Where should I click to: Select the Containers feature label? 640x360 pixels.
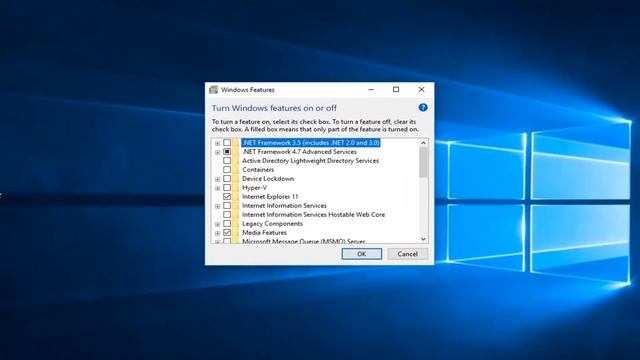tap(258, 170)
